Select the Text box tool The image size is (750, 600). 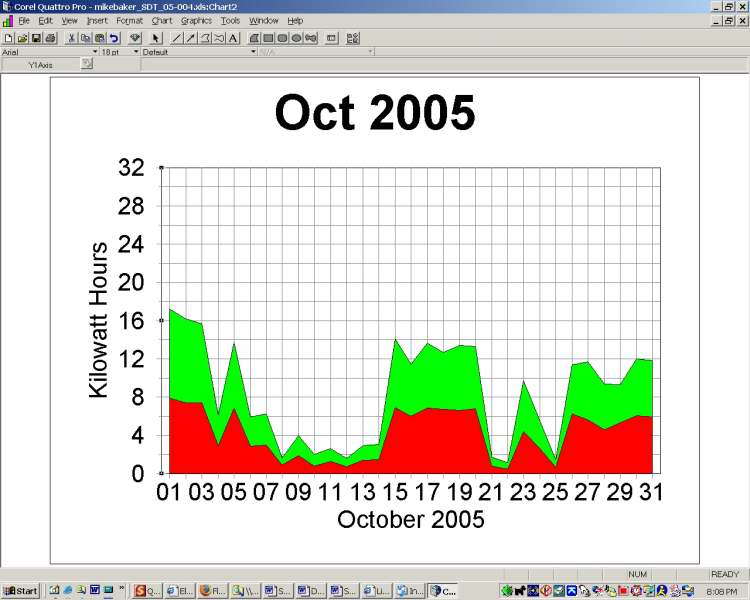coord(233,38)
